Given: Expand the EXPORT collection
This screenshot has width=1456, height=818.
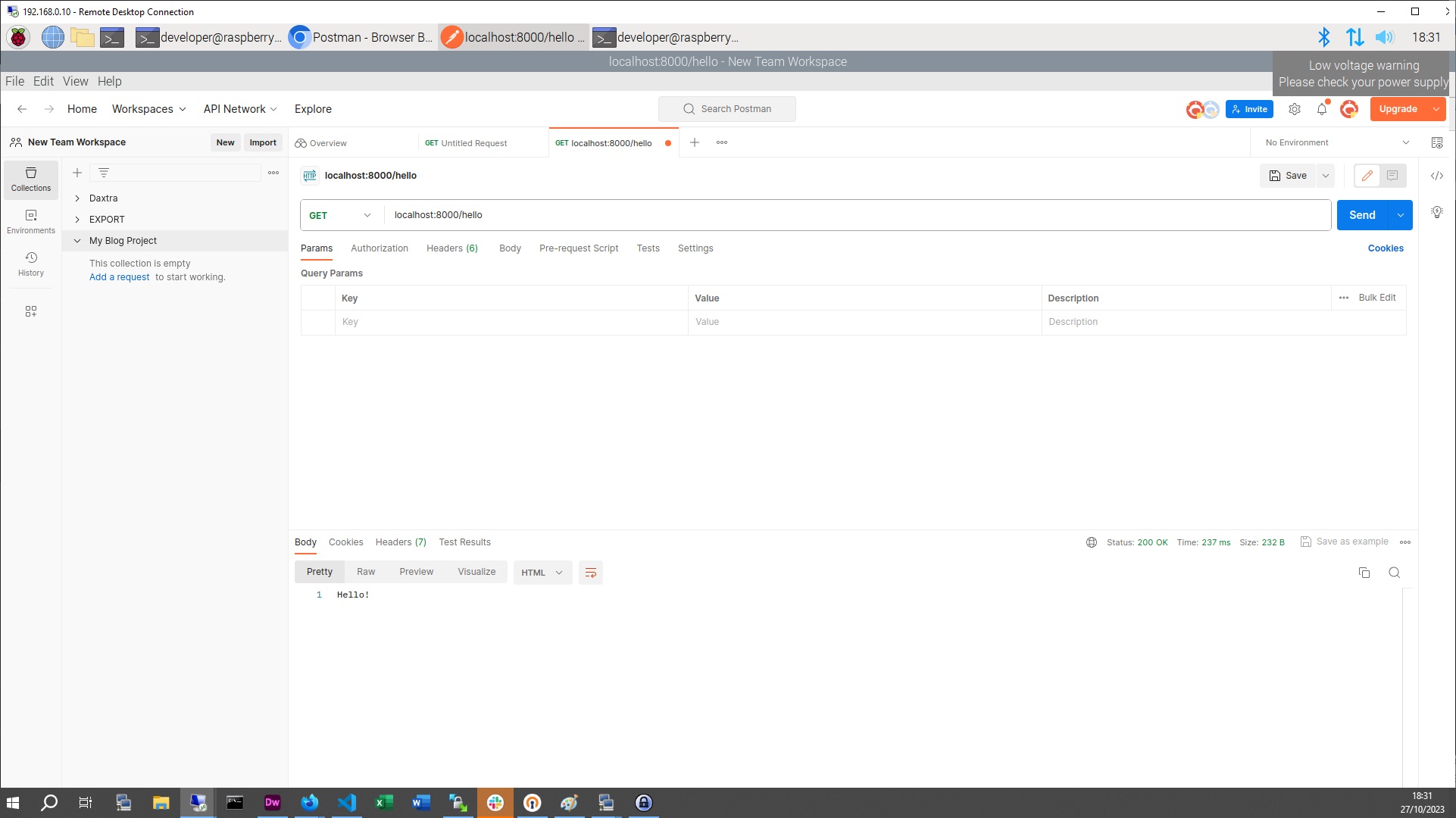Looking at the screenshot, I should (x=77, y=220).
